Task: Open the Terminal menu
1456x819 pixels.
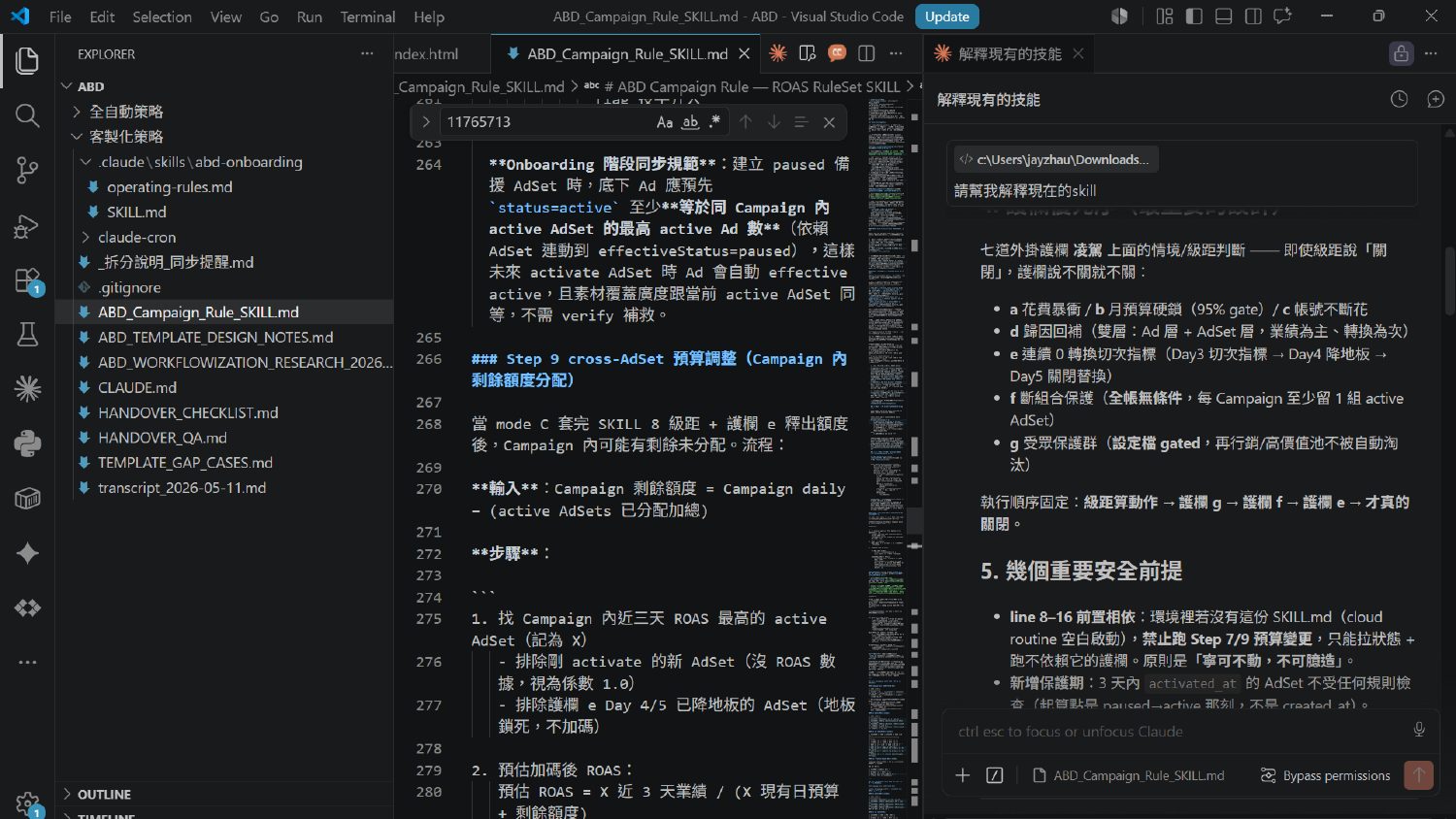Action: click(x=368, y=16)
